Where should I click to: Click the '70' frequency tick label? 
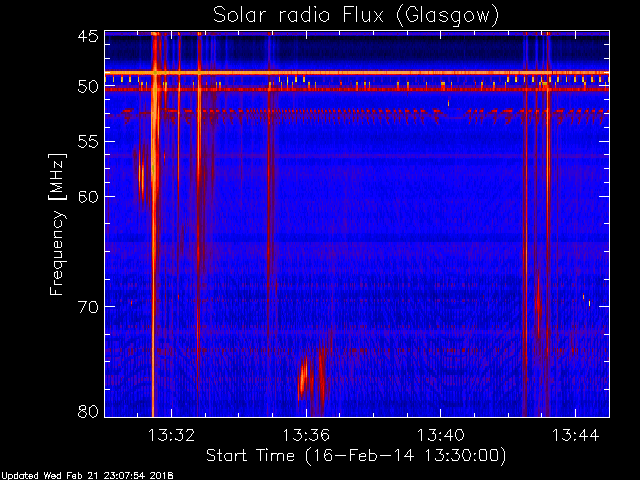[x=88, y=306]
